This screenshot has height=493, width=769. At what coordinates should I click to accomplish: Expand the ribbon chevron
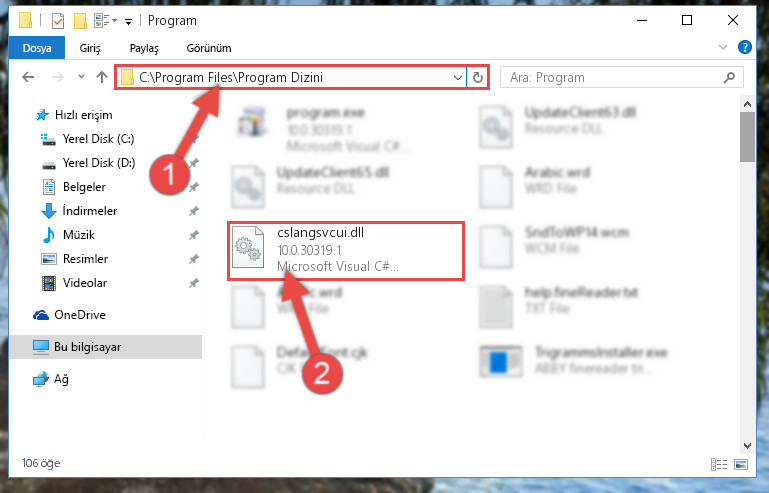(722, 48)
